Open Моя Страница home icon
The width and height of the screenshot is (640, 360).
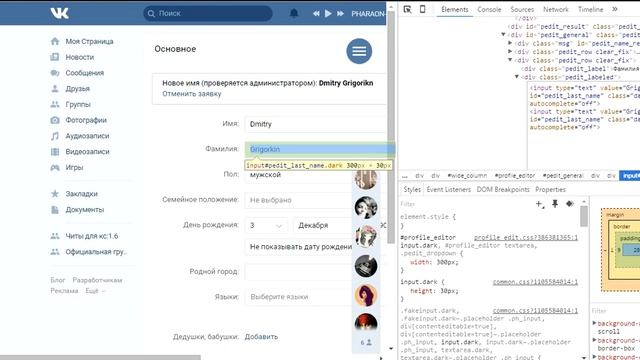[55, 41]
